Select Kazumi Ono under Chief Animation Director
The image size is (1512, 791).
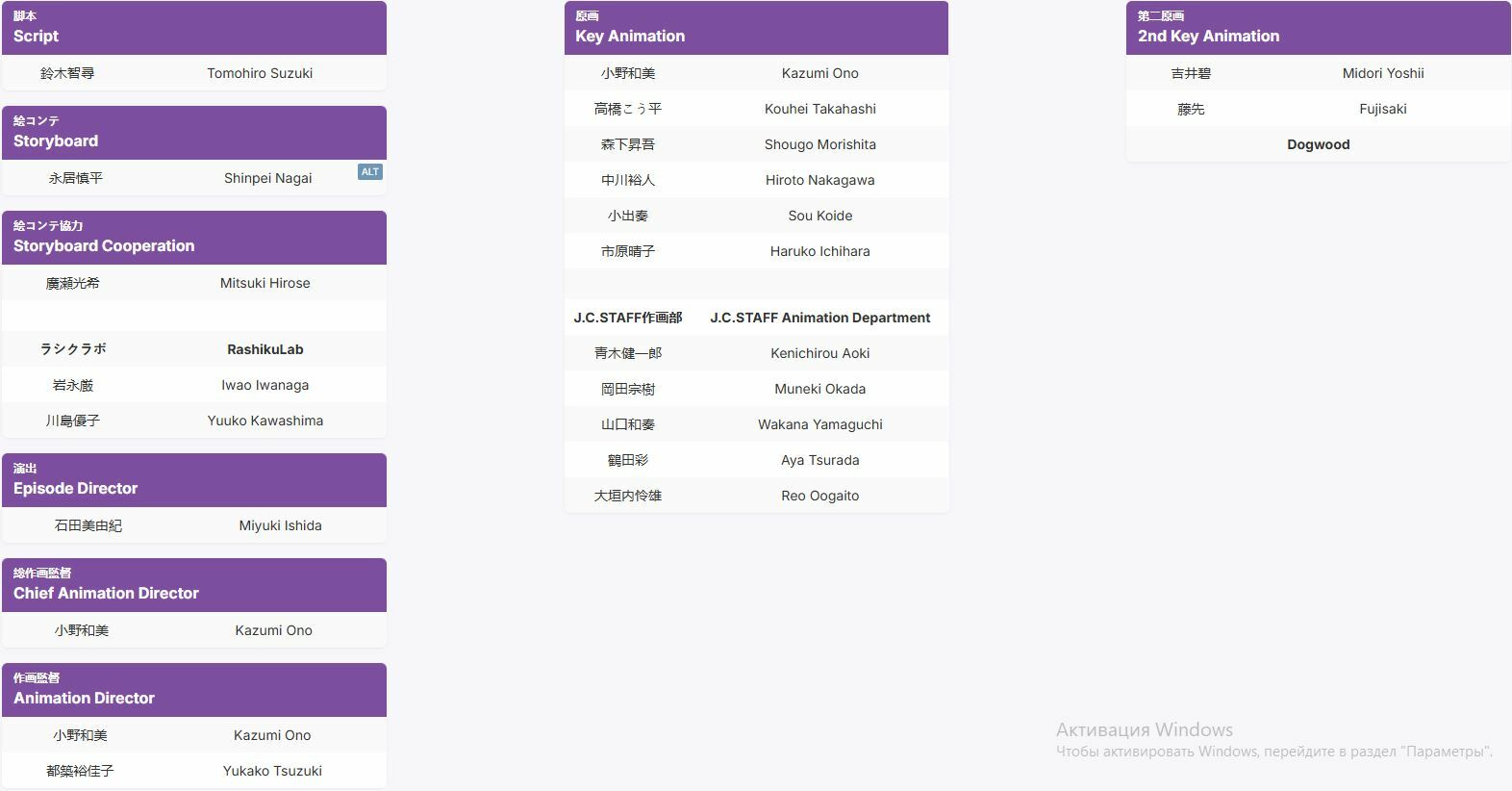[x=273, y=630]
